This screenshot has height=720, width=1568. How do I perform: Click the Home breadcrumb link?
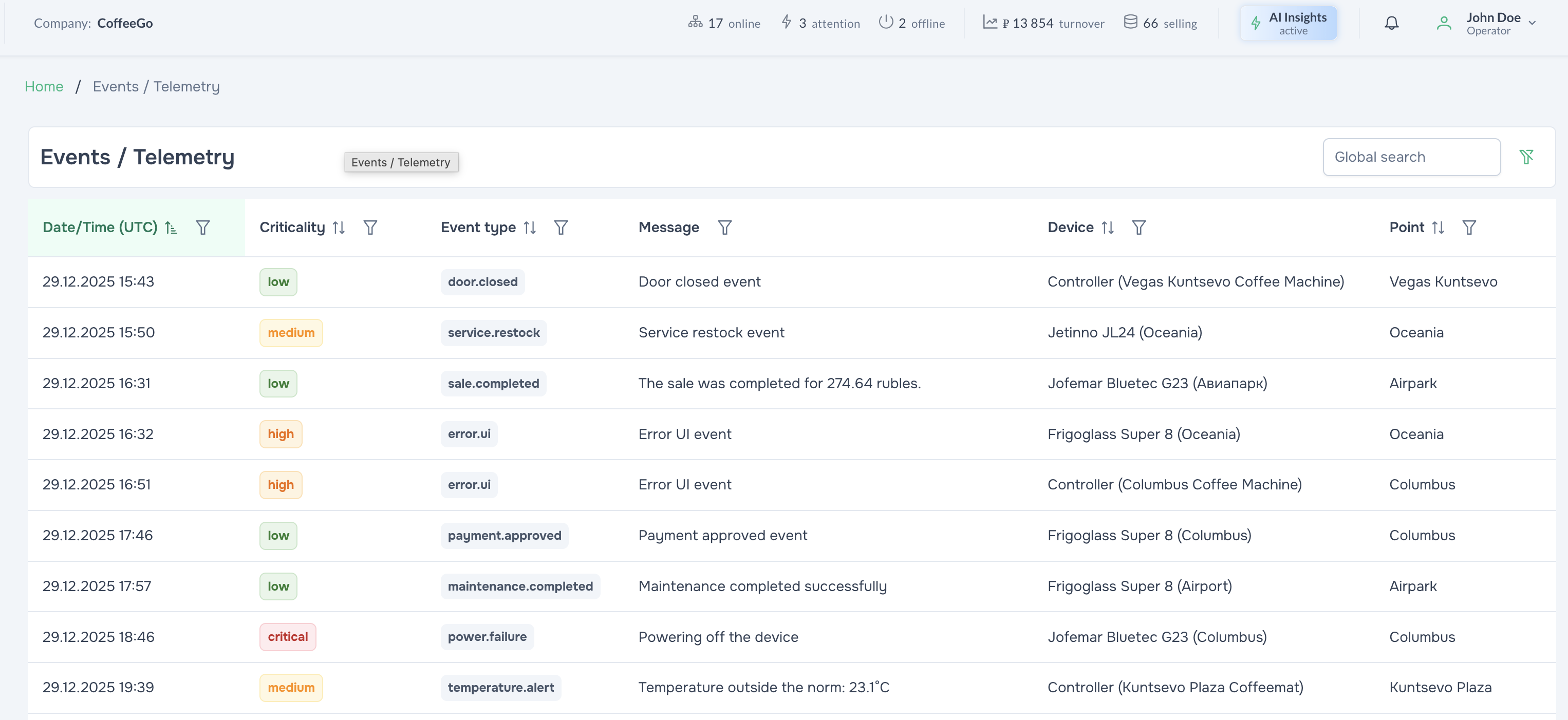click(x=44, y=86)
